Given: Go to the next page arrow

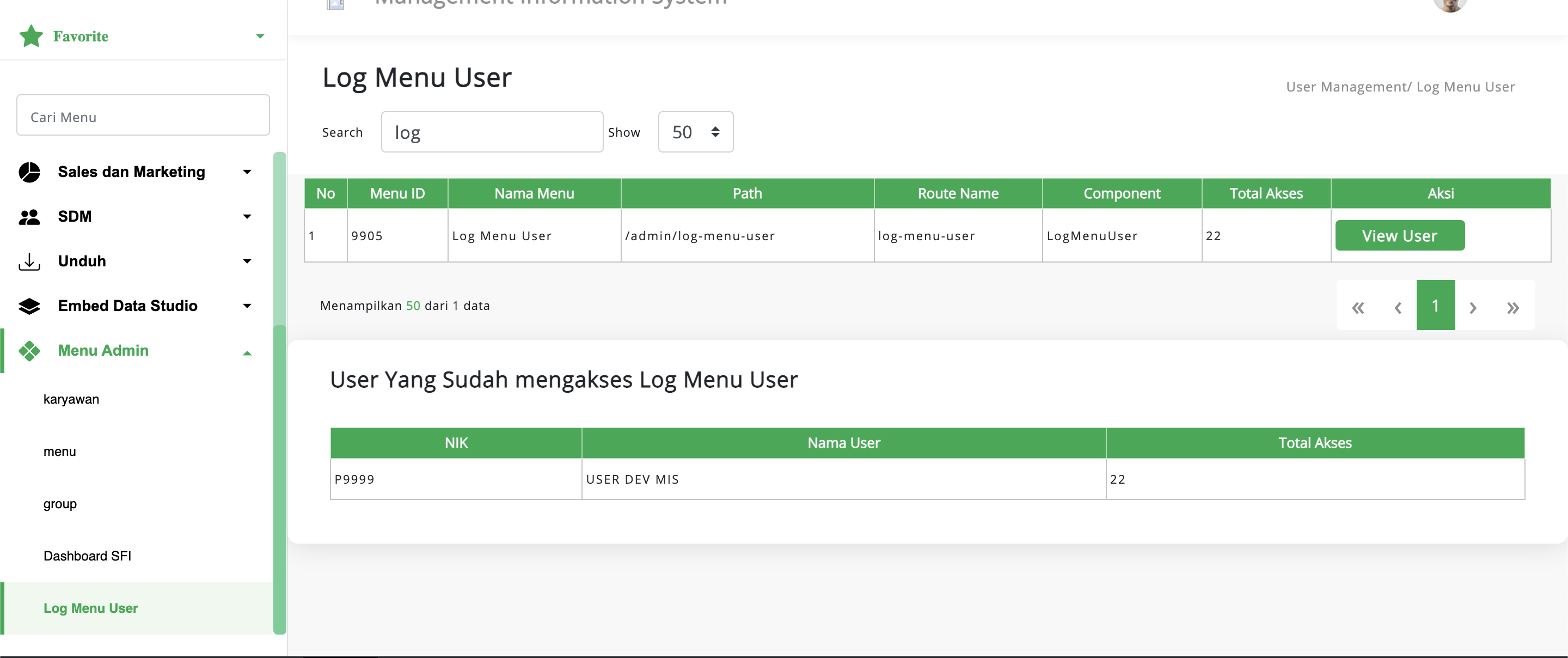Looking at the screenshot, I should tap(1473, 307).
